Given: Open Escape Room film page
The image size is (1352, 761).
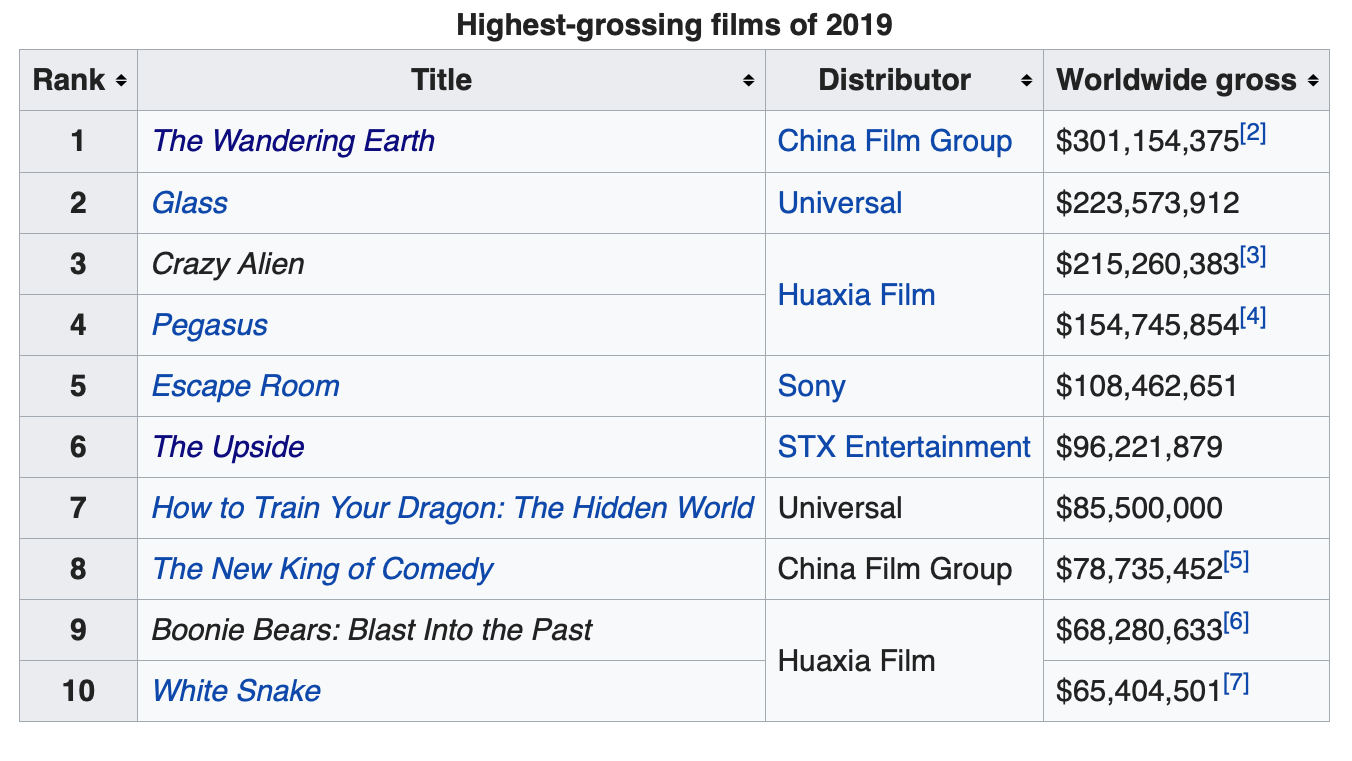Looking at the screenshot, I should point(245,386).
